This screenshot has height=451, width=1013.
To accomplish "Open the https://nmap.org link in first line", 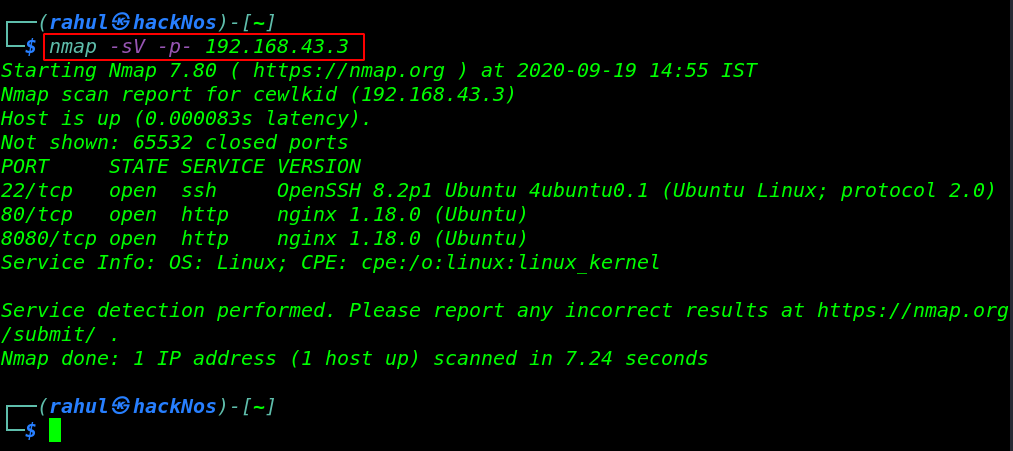I will (349, 70).
